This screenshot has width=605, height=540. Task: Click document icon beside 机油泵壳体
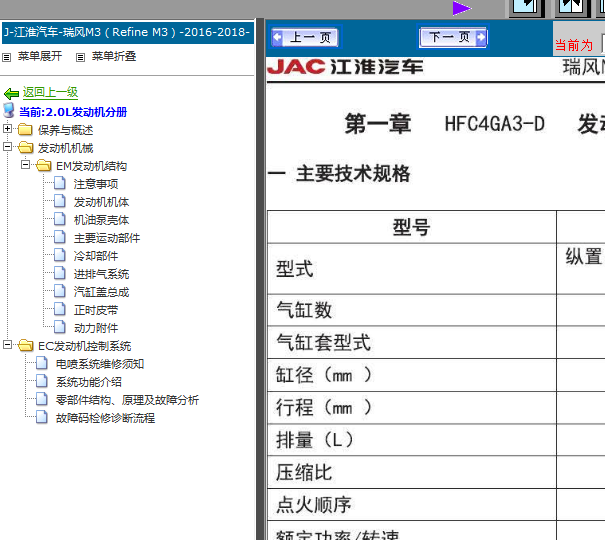click(59, 219)
